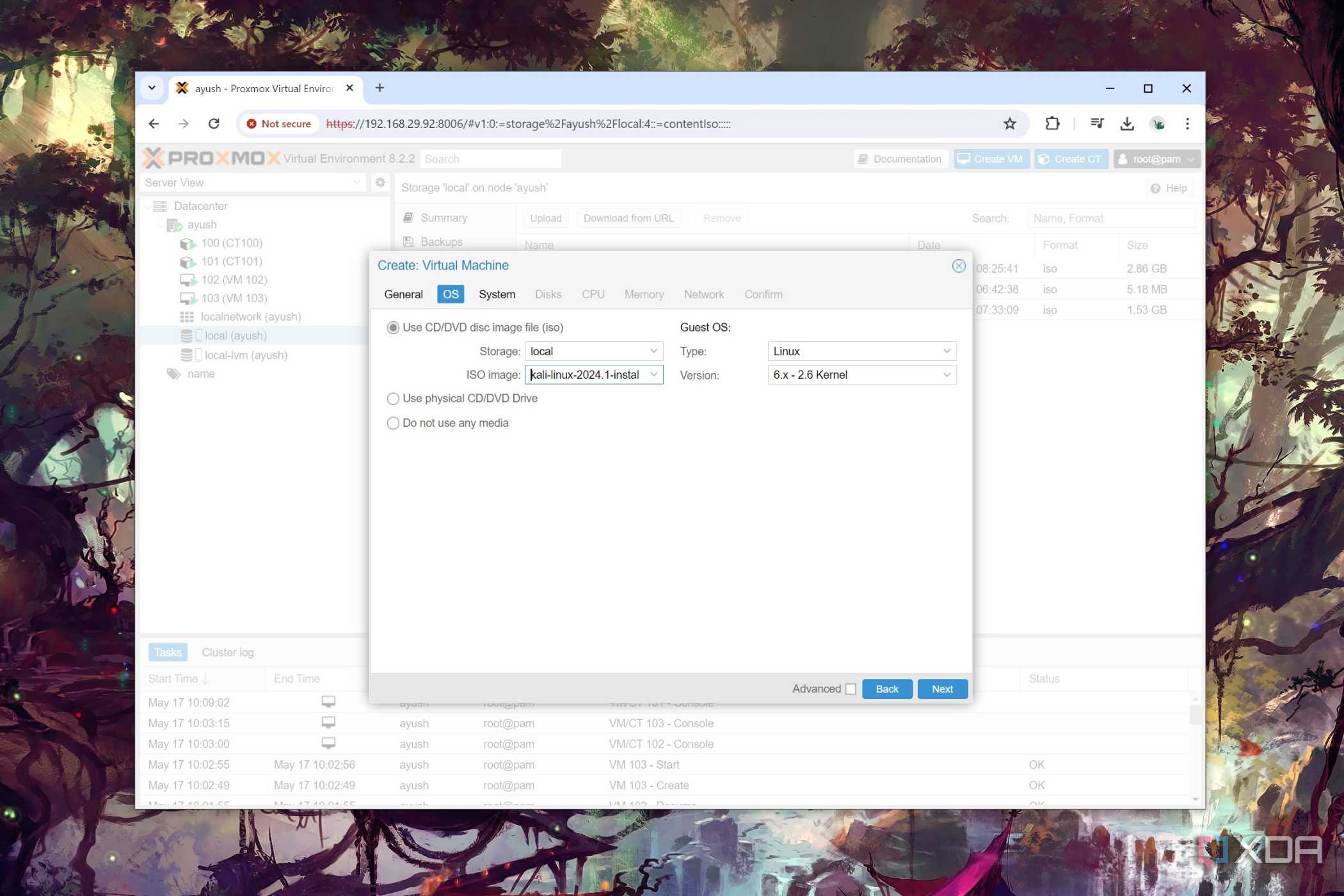Expand the ISO image dropdown
Image resolution: width=1344 pixels, height=896 pixels.
point(653,374)
